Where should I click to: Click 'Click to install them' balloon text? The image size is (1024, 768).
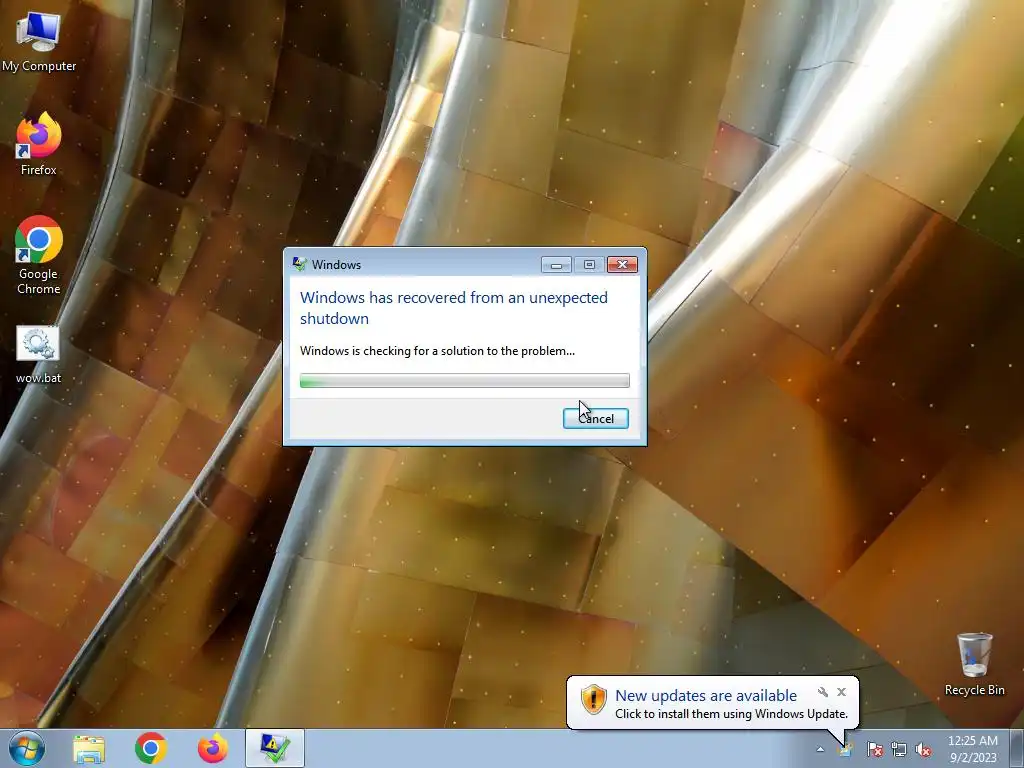point(731,714)
